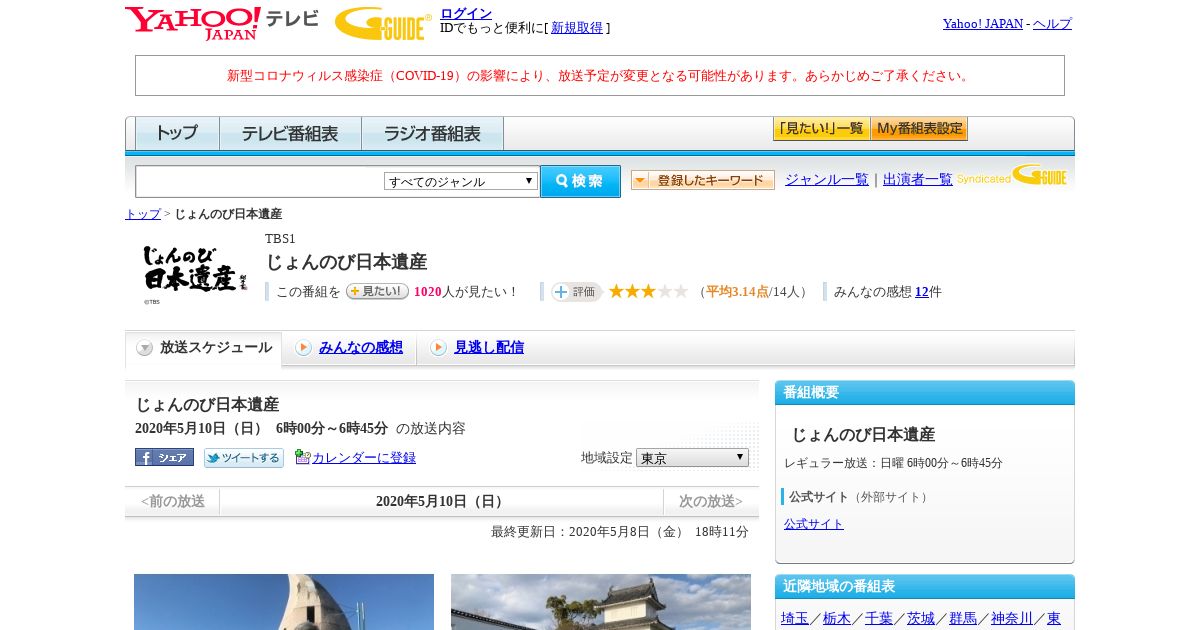The image size is (1200, 630).
Task: Open the 千葉 regional listing link
Action: click(879, 618)
